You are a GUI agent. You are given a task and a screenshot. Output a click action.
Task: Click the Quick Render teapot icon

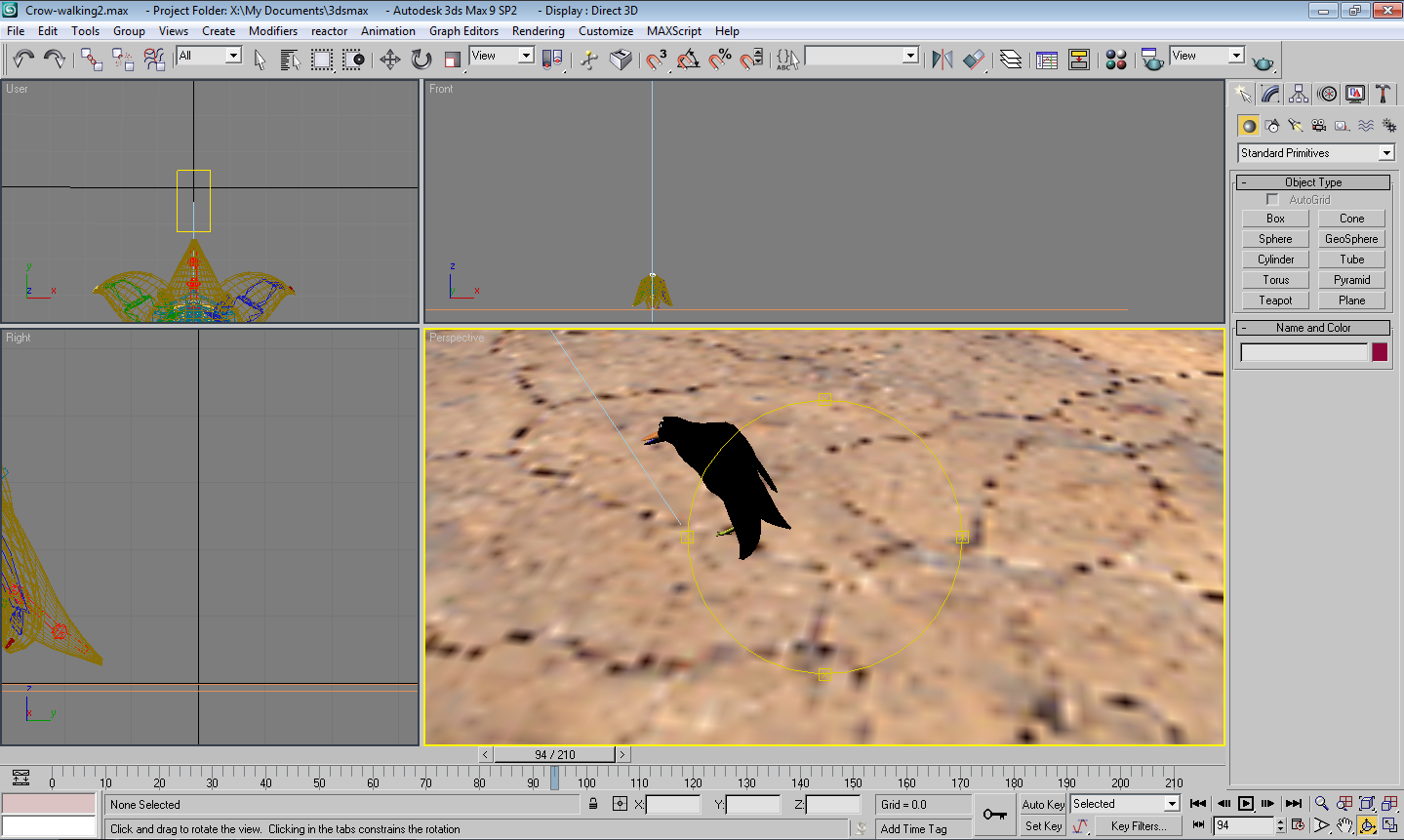(x=1263, y=61)
